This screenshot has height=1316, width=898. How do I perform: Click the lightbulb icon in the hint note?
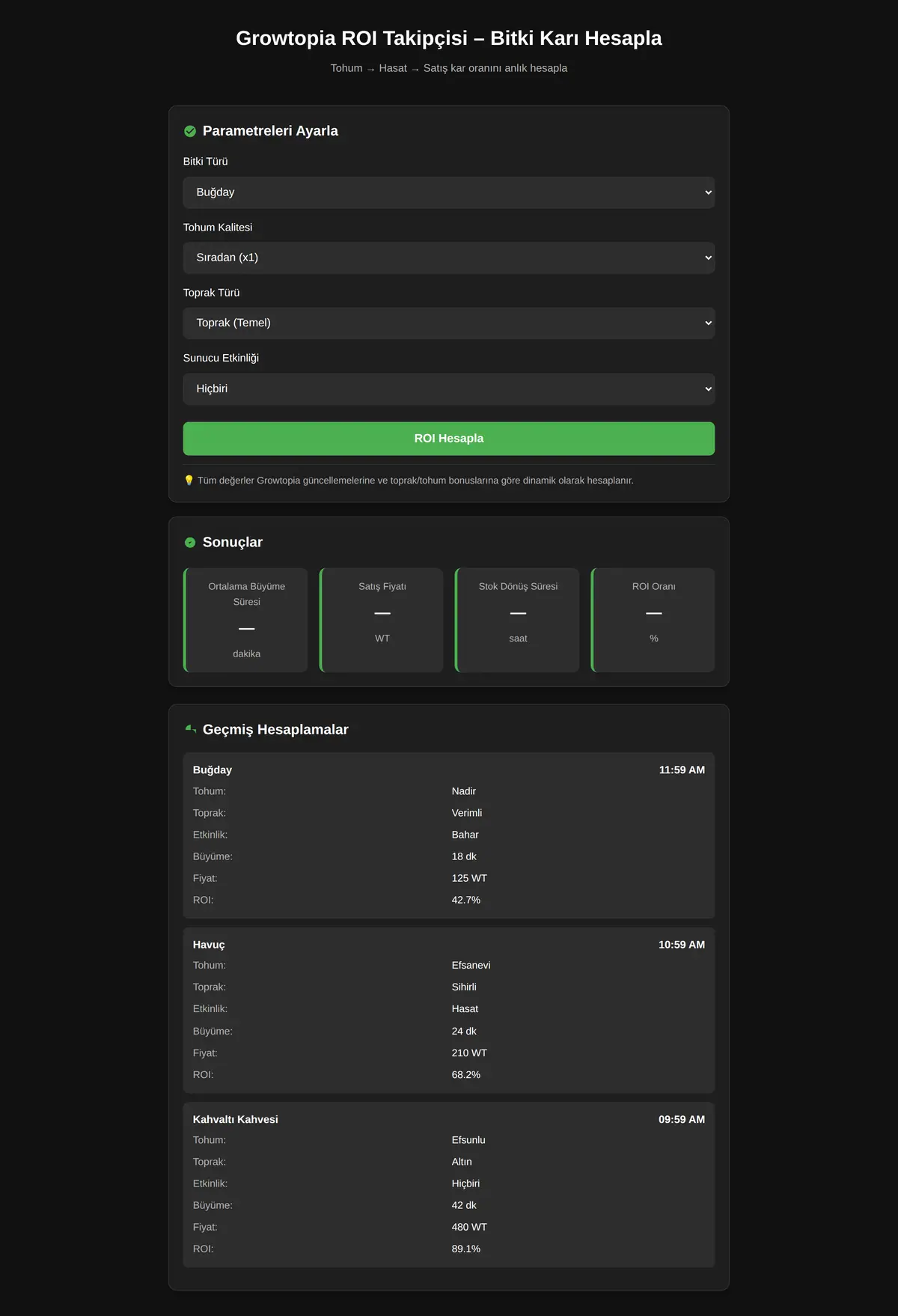[189, 481]
